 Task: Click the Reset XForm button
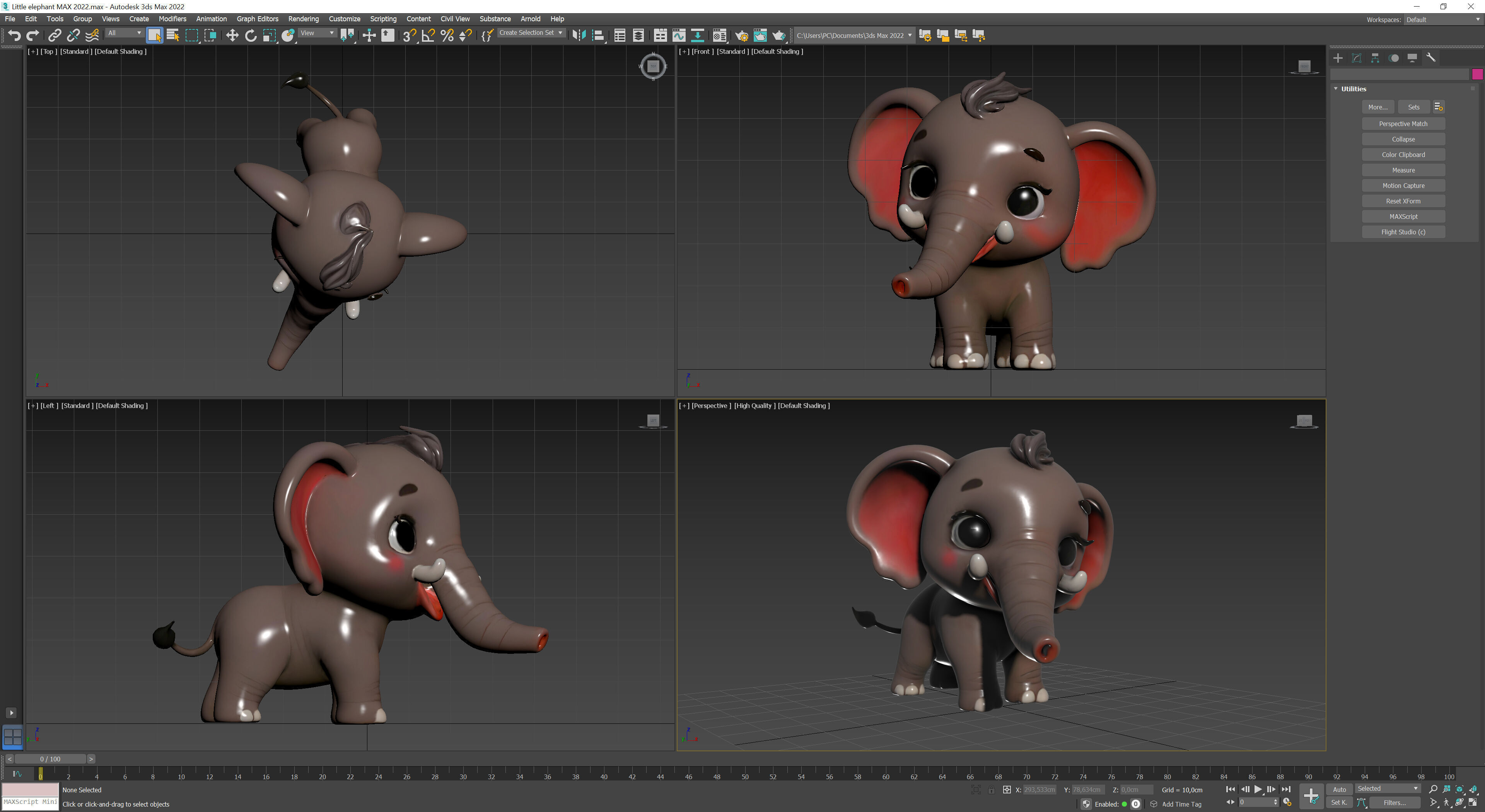click(1403, 201)
